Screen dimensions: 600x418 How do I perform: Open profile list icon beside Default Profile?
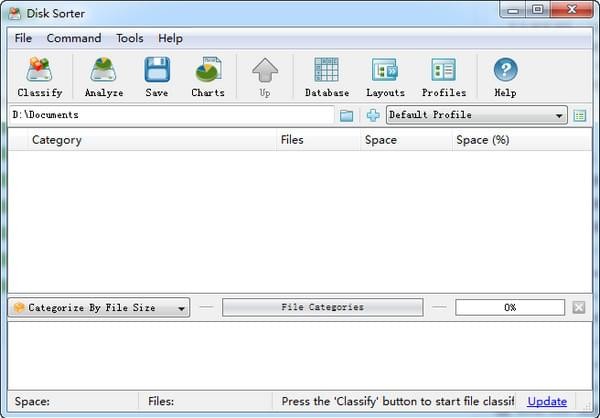(x=580, y=116)
